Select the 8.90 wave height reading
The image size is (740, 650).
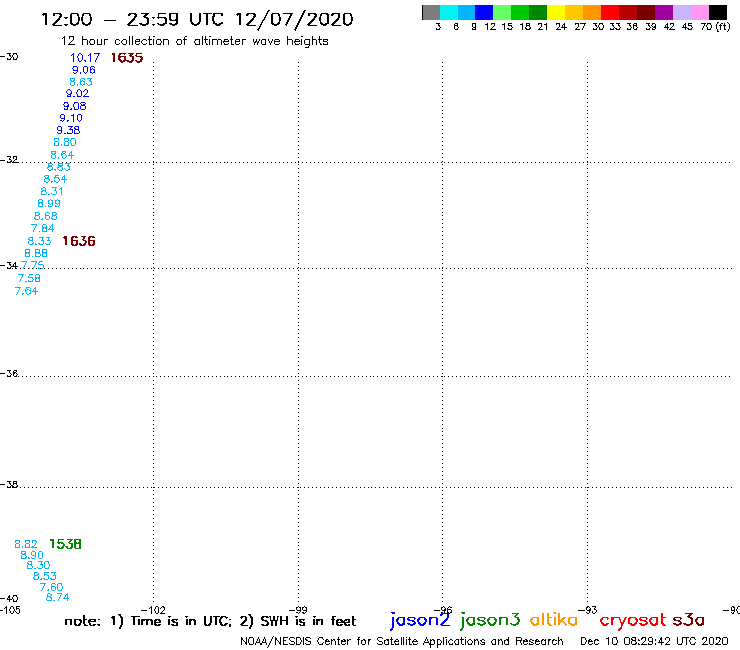tap(32, 555)
